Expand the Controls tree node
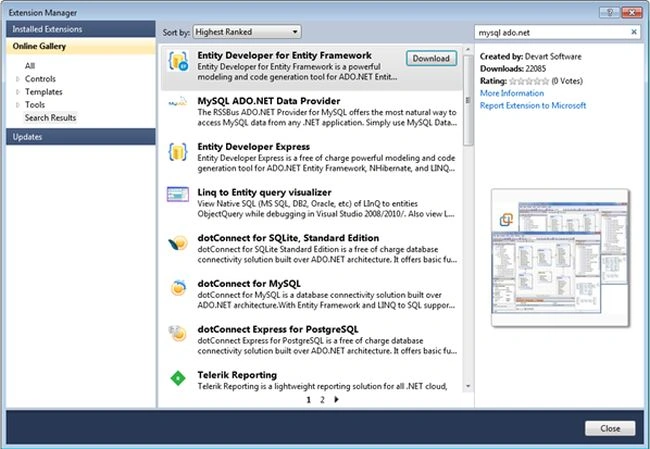 17,79
